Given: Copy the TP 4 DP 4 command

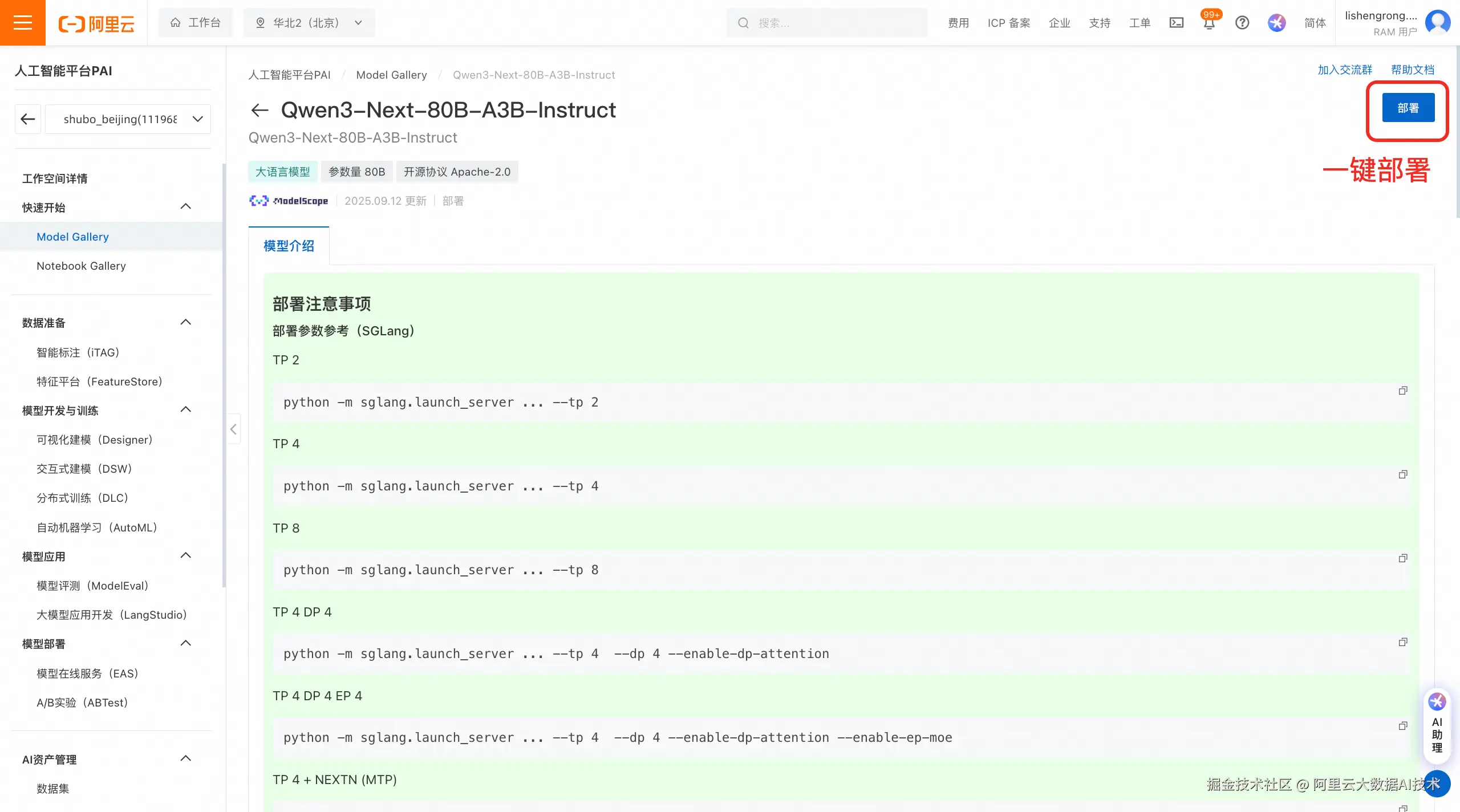Looking at the screenshot, I should (1403, 642).
